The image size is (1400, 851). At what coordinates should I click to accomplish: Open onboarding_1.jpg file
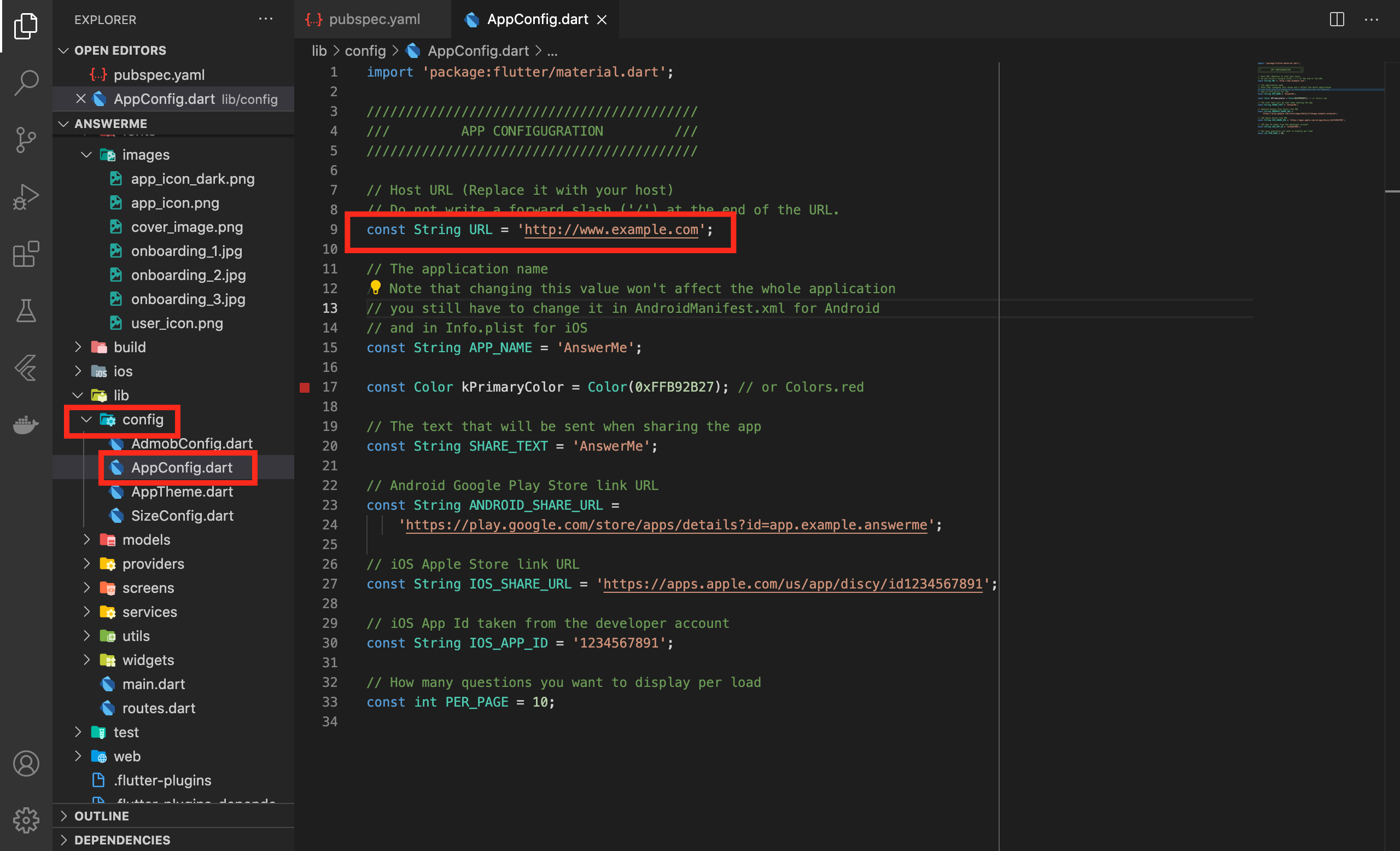click(173, 251)
